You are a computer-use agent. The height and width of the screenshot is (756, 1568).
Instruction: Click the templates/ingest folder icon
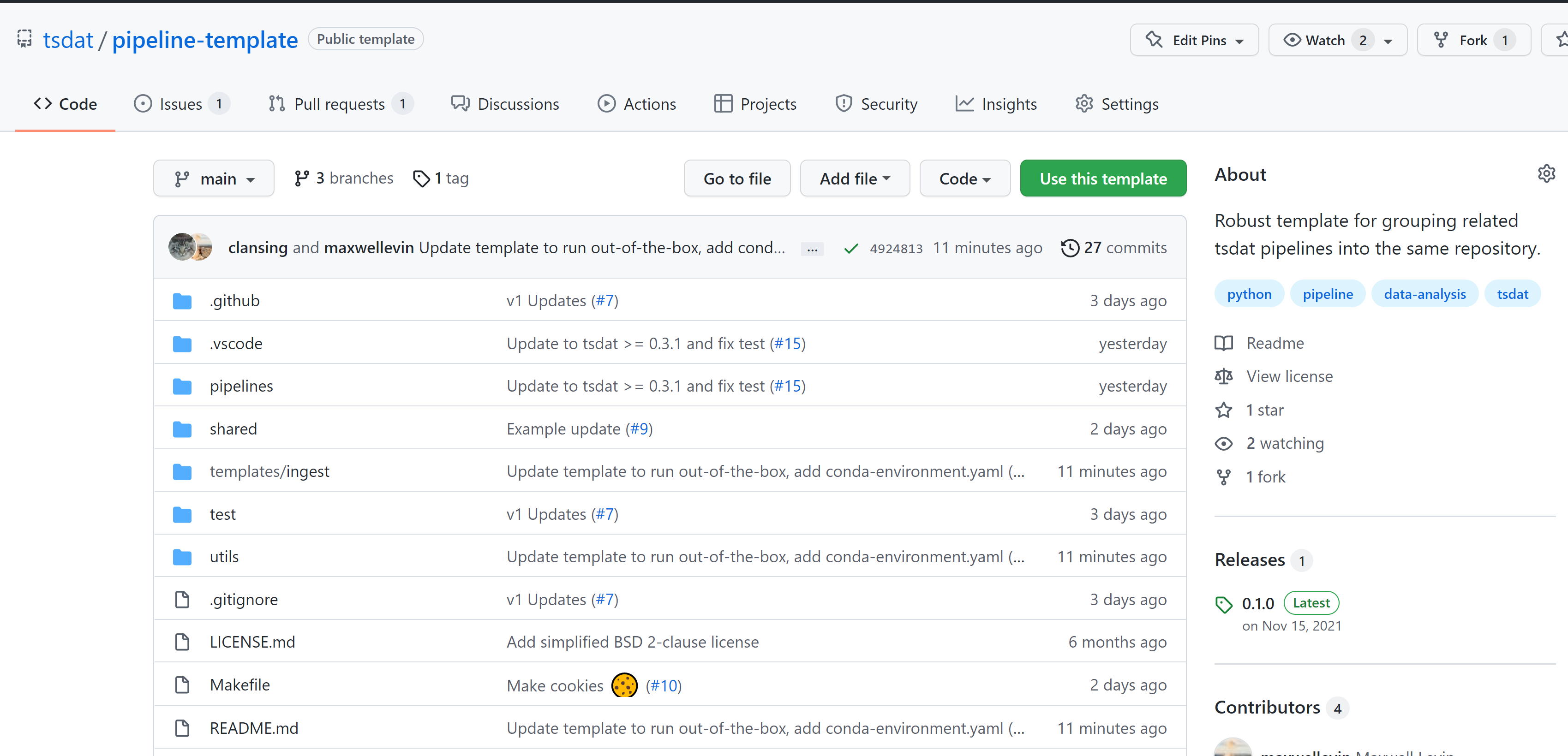coord(182,471)
